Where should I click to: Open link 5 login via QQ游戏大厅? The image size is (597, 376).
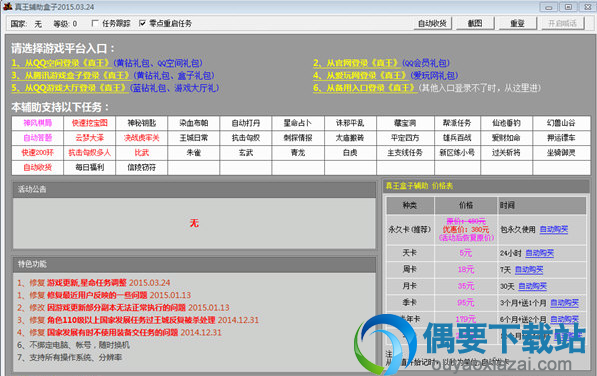pyautogui.click(x=70, y=88)
